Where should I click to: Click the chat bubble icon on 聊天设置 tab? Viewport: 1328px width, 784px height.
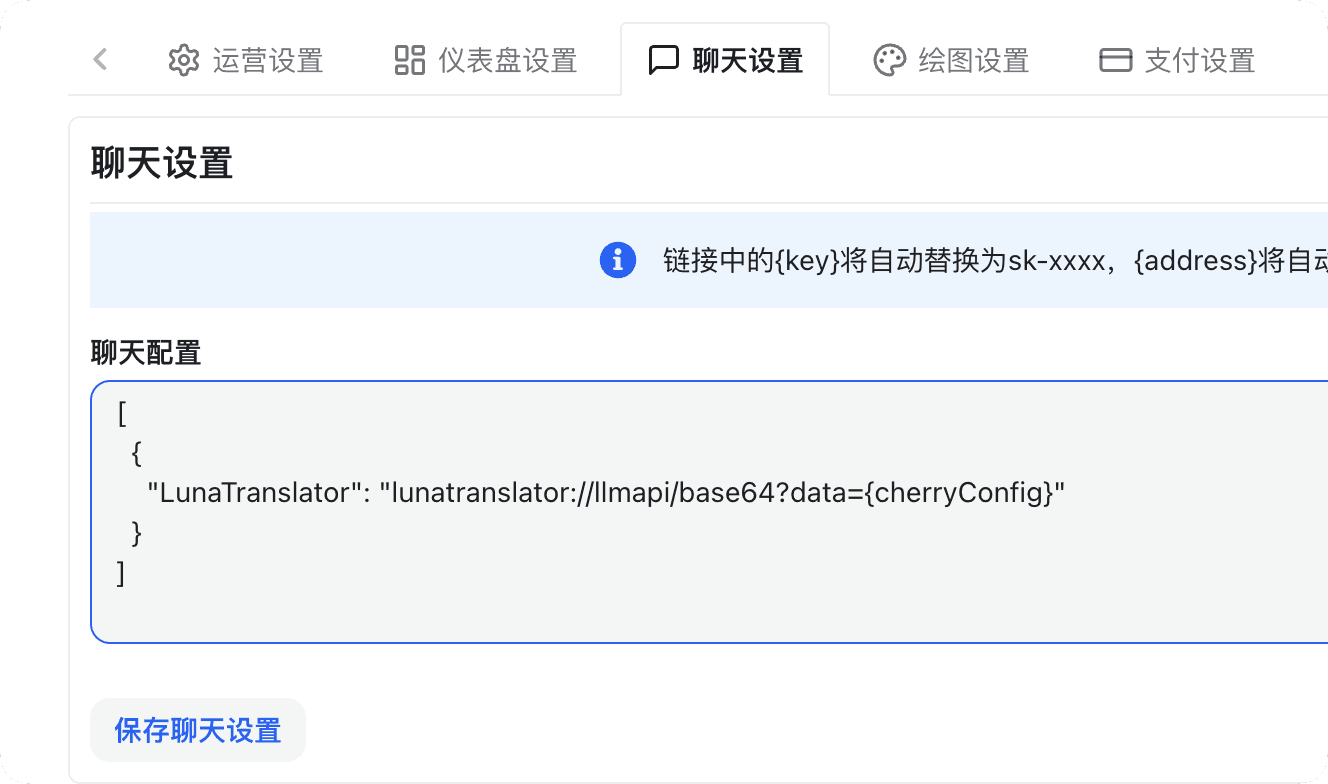[661, 60]
